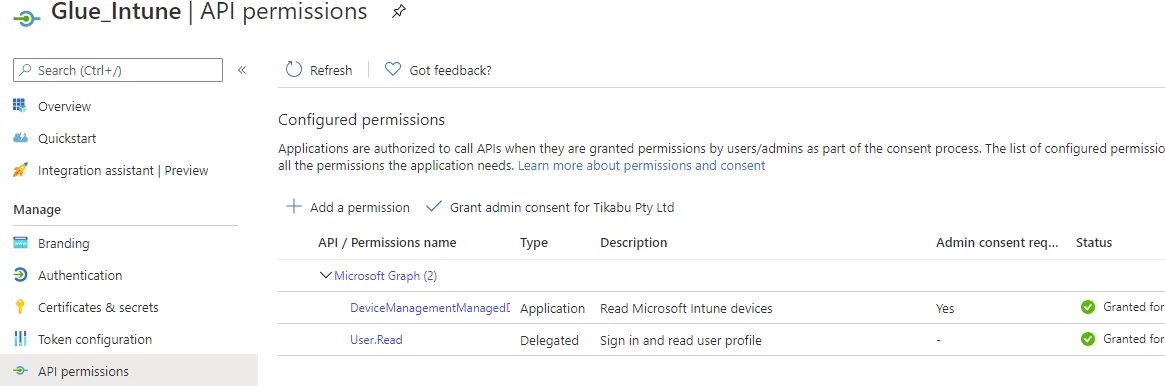Click the Token configuration bars icon
Viewport: 1165px width, 386px height.
[20, 338]
